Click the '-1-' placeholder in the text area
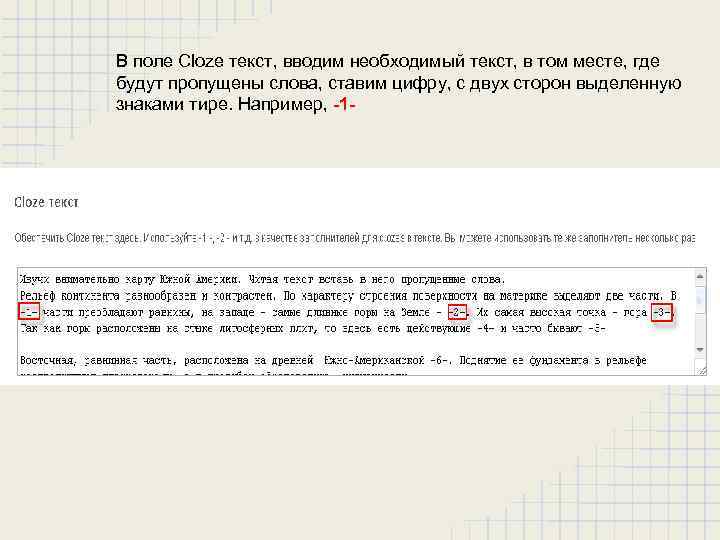Screen dimensions: 720x540 point(29,312)
